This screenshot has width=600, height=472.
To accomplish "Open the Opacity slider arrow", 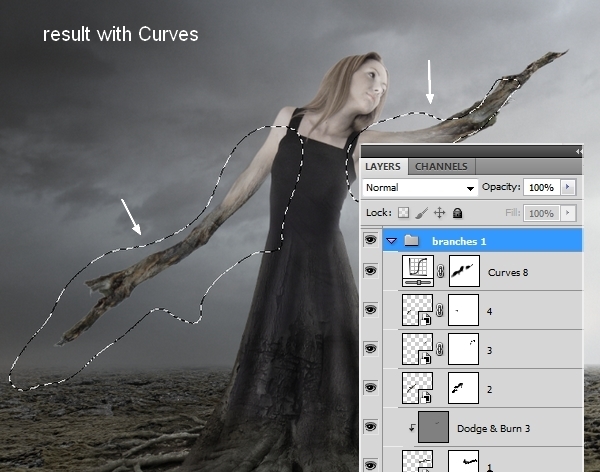I will point(568,187).
